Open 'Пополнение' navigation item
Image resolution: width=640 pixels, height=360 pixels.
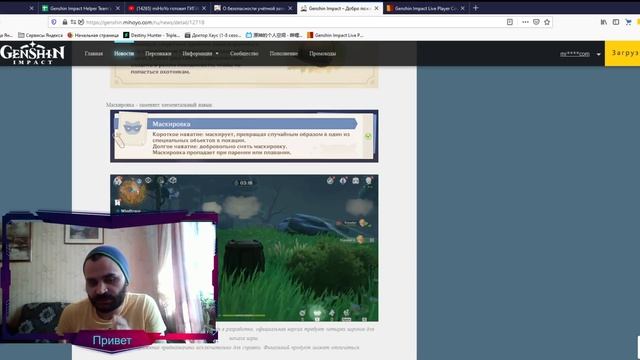pyautogui.click(x=284, y=53)
